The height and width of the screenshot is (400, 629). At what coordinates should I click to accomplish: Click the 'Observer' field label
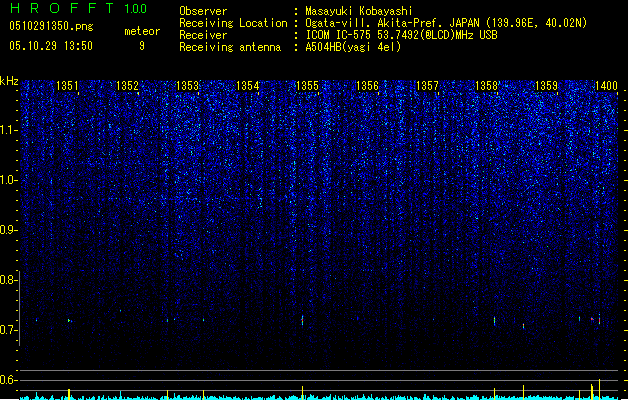(203, 11)
